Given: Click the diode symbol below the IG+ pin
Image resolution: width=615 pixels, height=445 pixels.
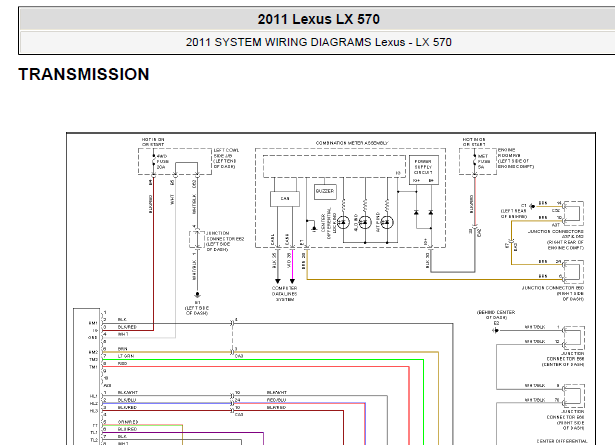Looking at the screenshot, I should pyautogui.click(x=416, y=213).
